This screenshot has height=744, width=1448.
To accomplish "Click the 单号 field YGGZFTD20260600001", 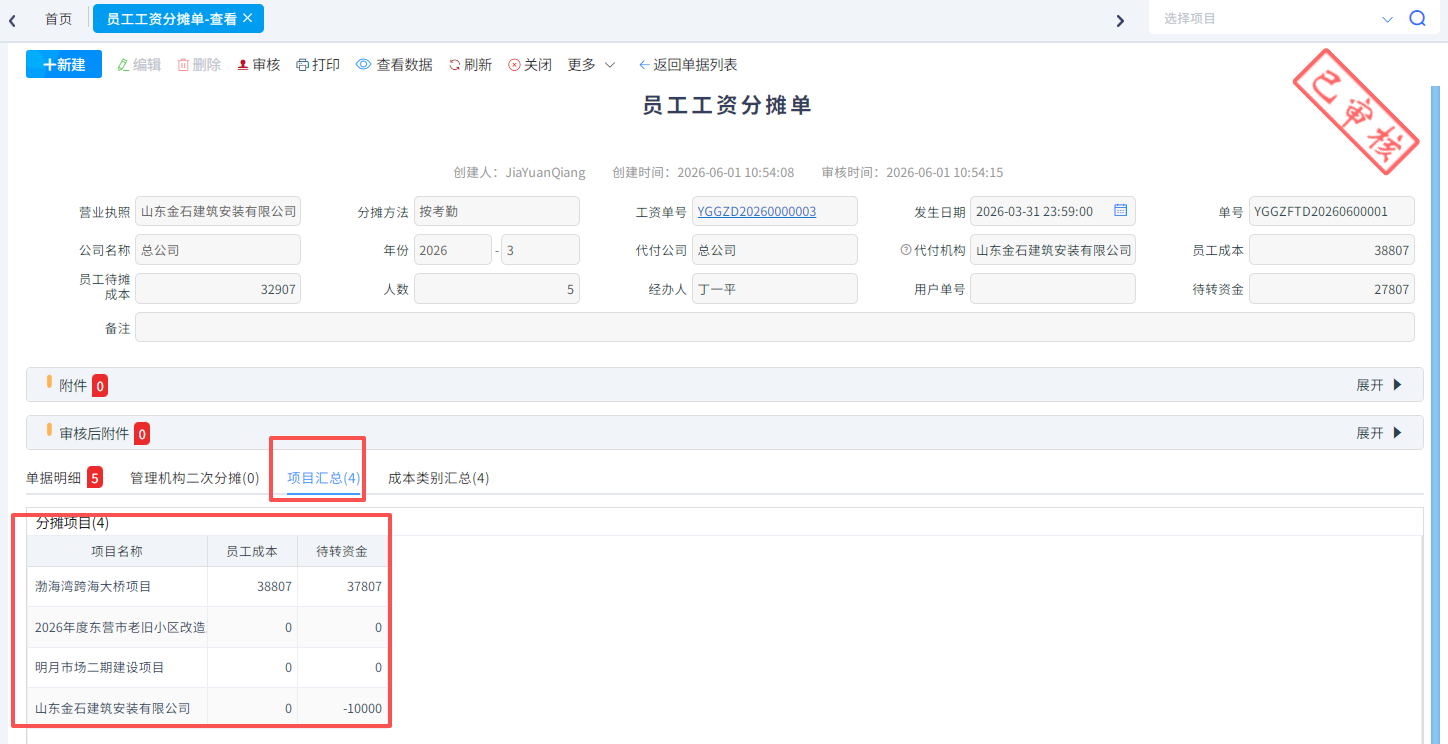I will point(1332,211).
